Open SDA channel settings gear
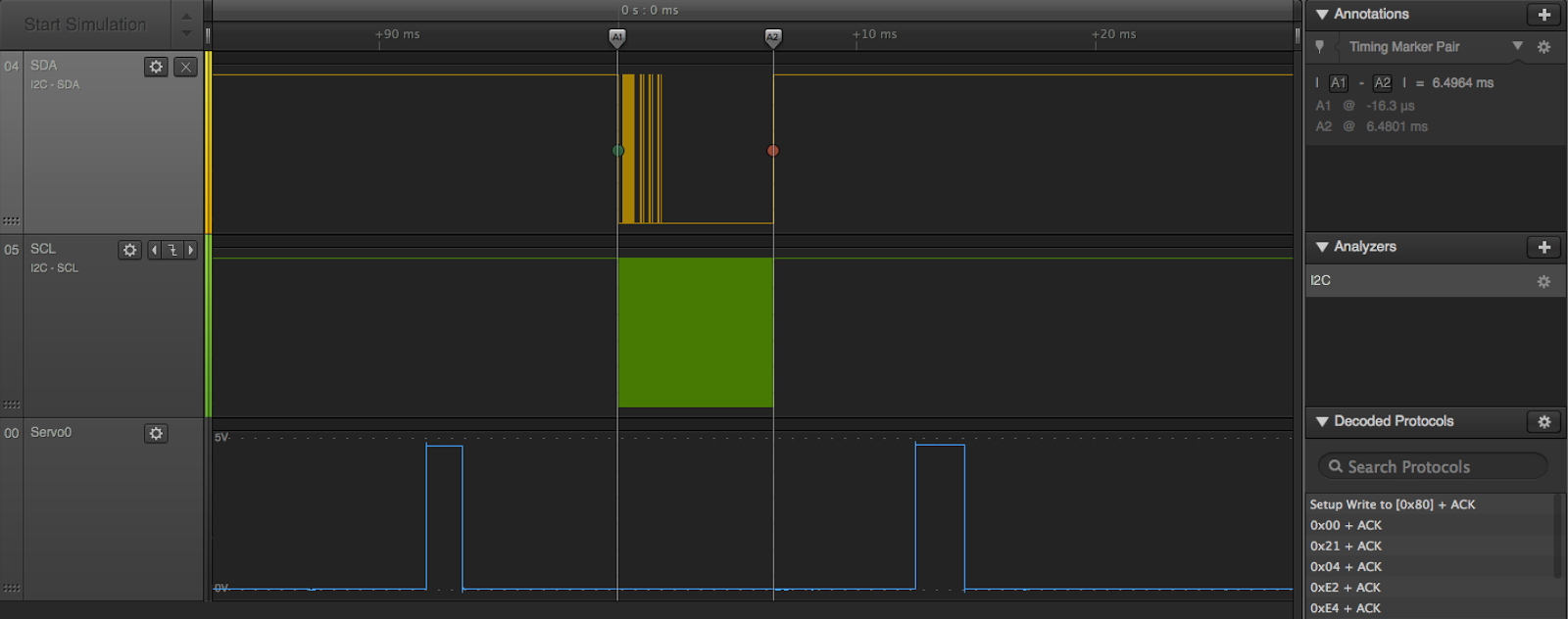Screen dimensions: 1568x619 pos(156,67)
